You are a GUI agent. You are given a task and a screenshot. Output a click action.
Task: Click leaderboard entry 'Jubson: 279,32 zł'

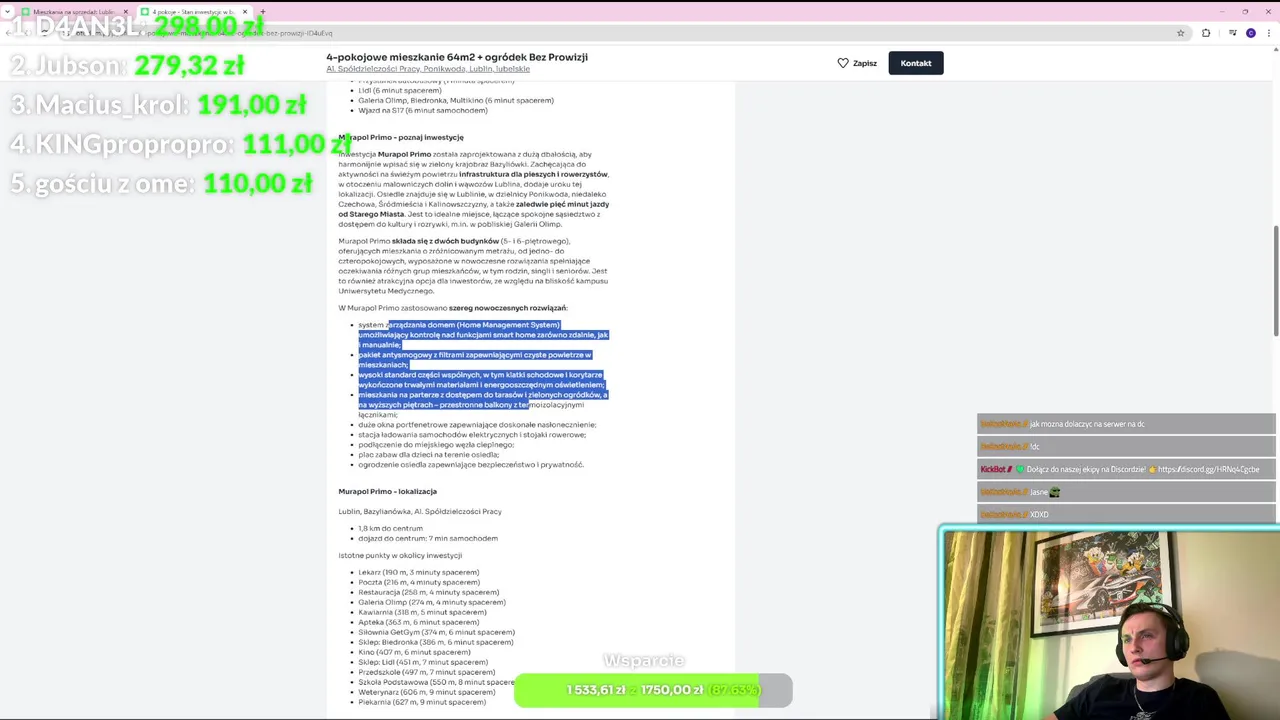coord(127,65)
